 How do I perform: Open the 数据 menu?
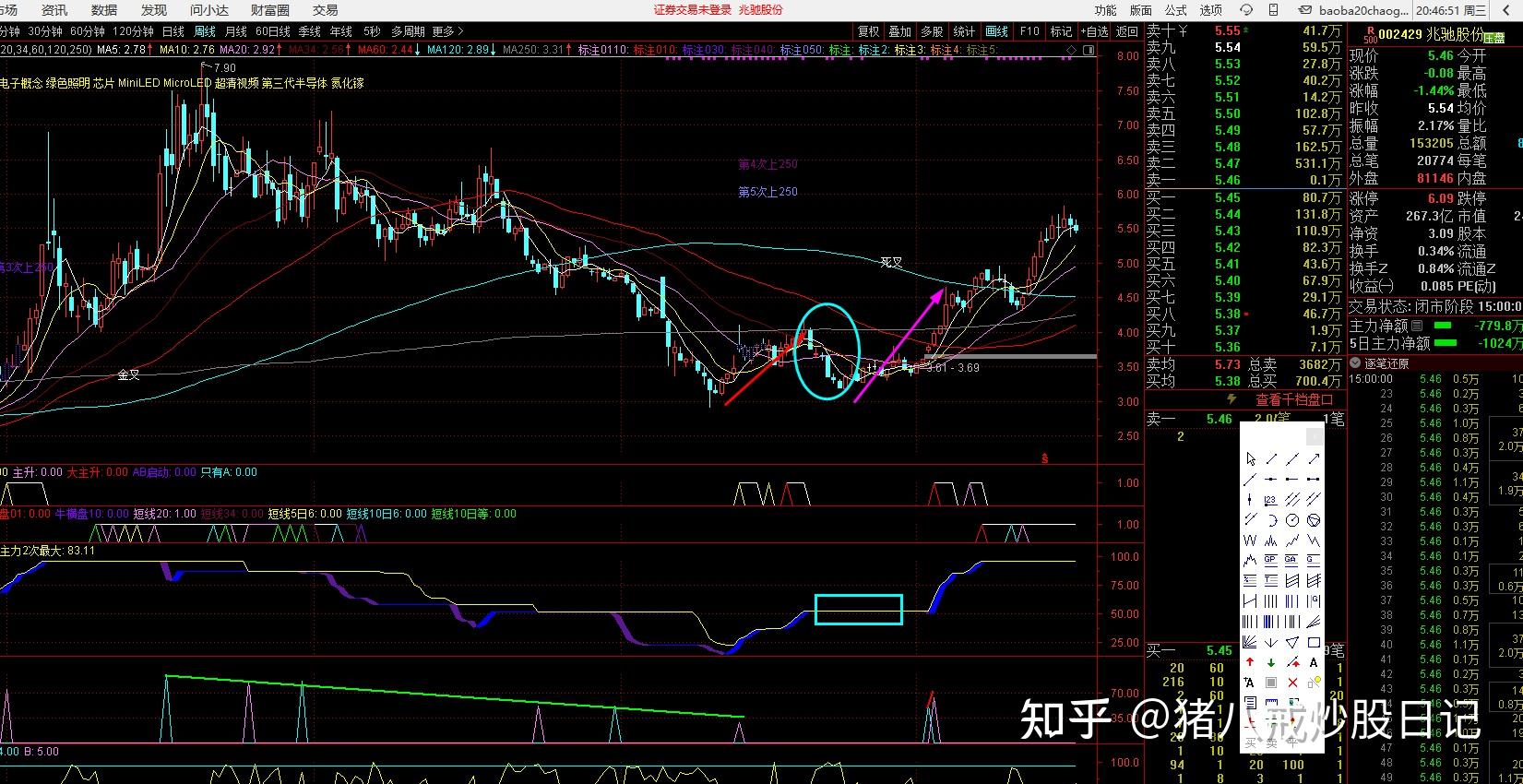[104, 10]
